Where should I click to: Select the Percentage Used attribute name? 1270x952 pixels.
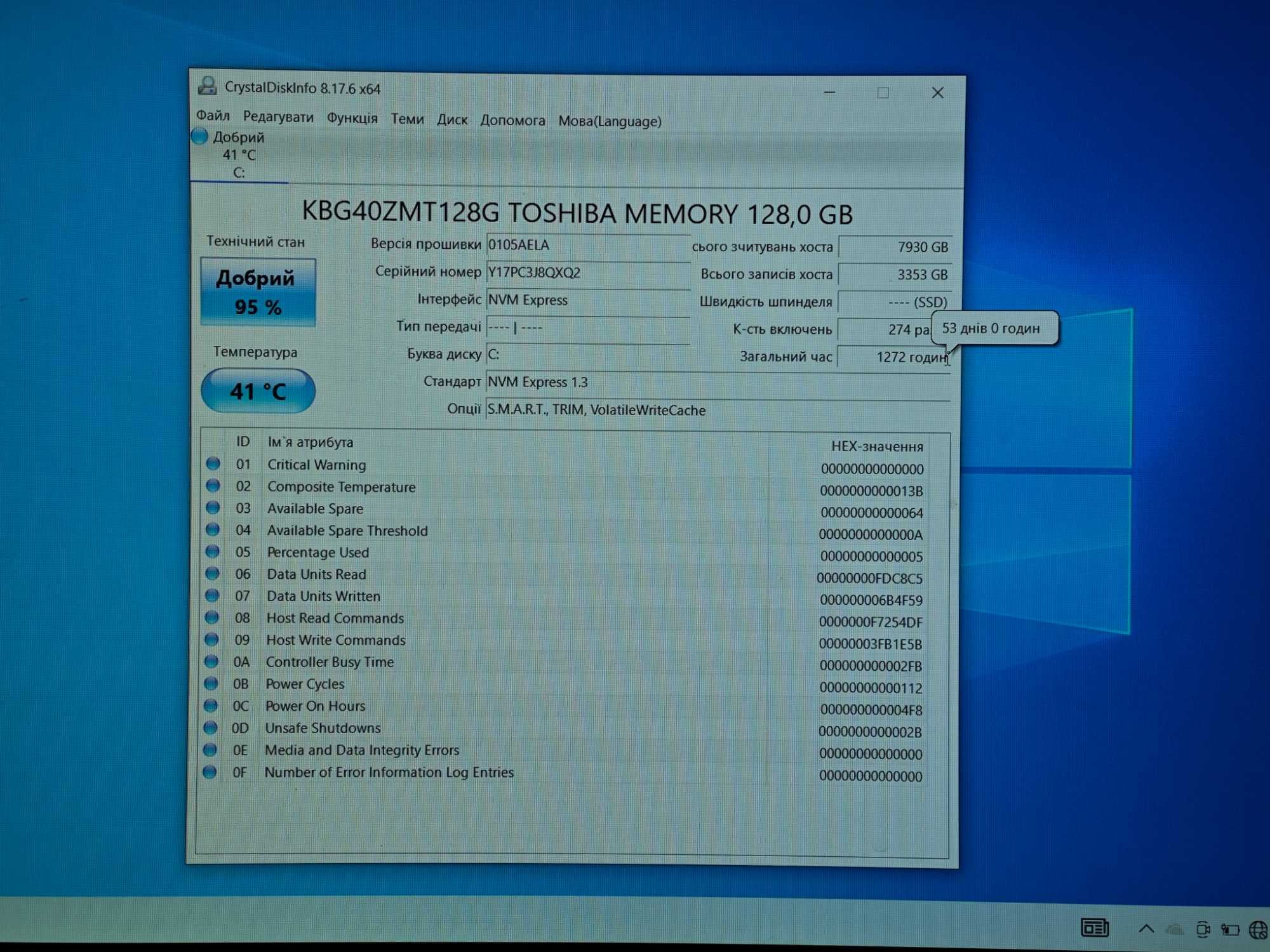(x=318, y=552)
